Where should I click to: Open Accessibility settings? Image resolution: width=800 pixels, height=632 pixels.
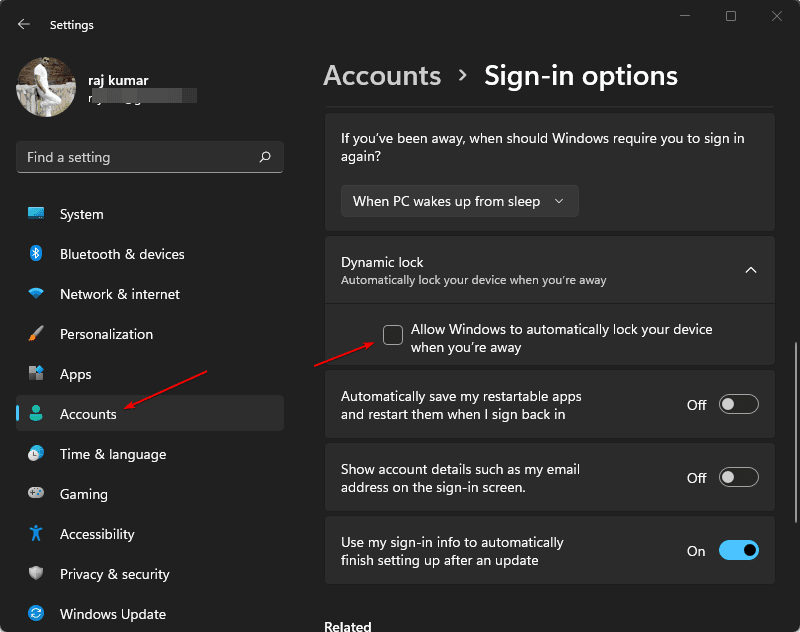[x=150, y=534]
